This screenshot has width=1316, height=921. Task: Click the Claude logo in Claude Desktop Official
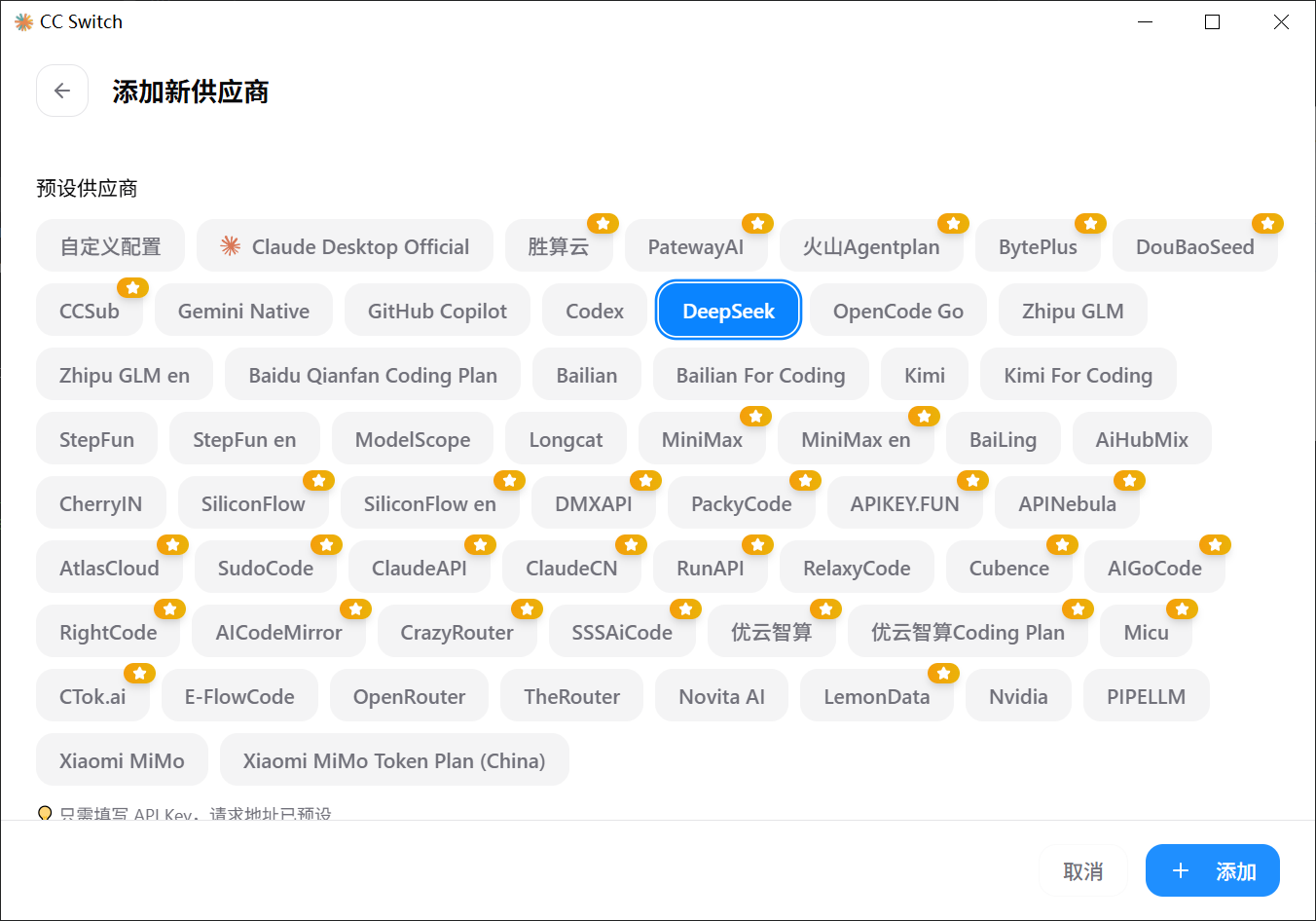(231, 246)
